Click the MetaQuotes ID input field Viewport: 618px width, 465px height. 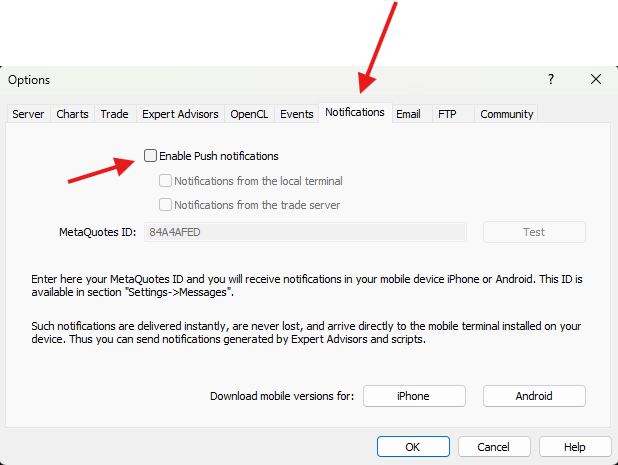coord(305,232)
